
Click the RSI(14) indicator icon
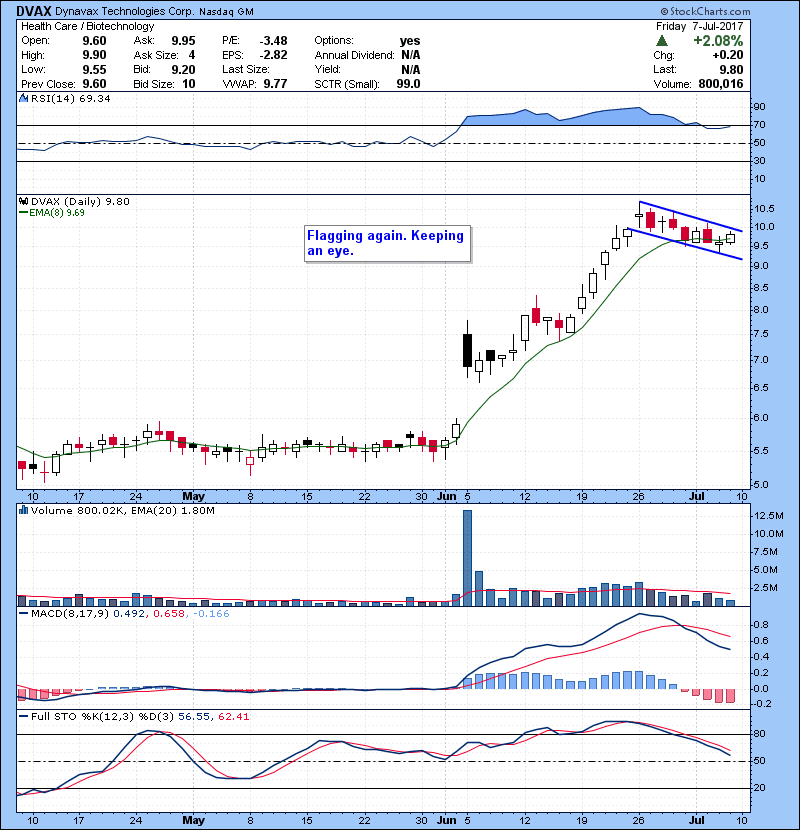23,98
